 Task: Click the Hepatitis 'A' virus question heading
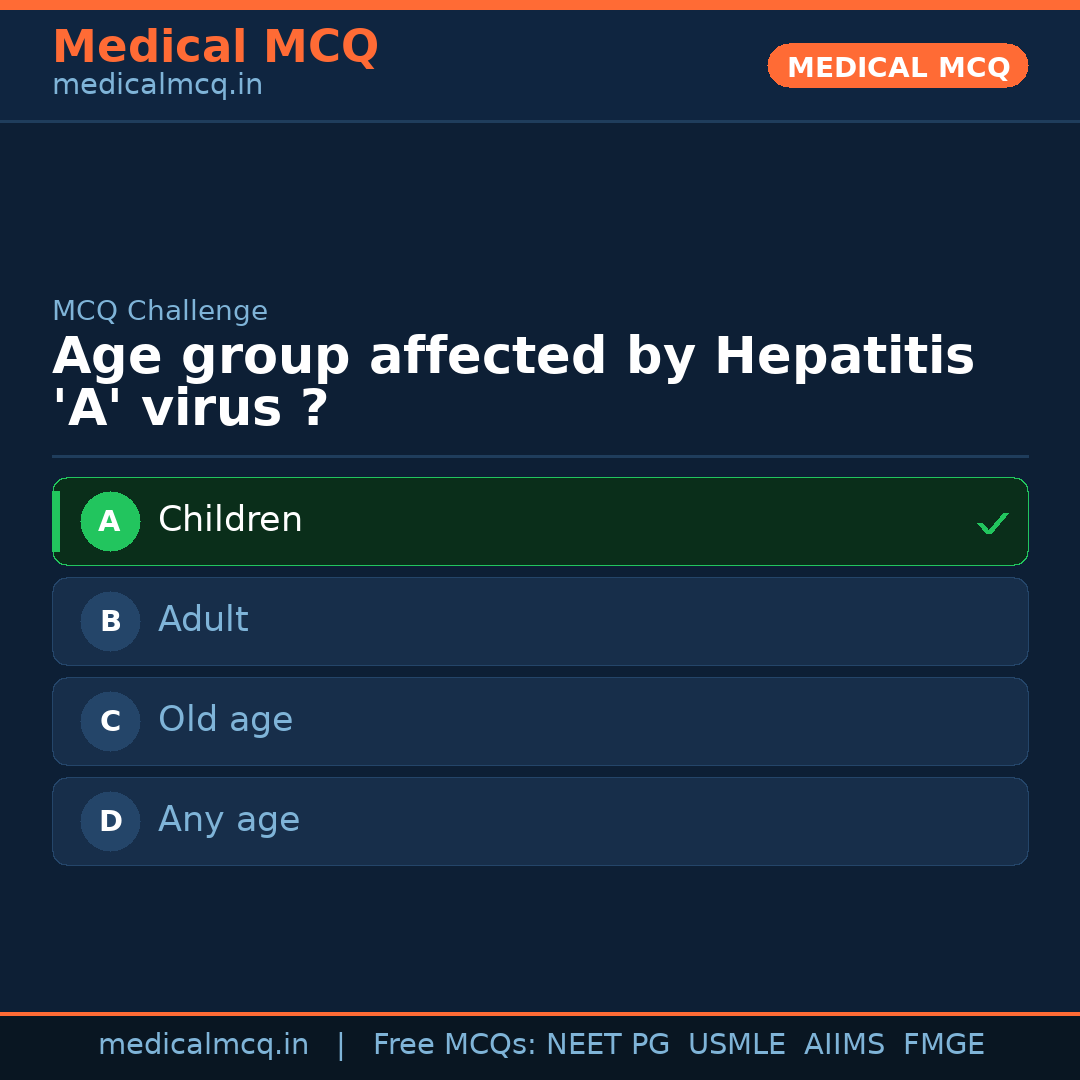click(512, 382)
